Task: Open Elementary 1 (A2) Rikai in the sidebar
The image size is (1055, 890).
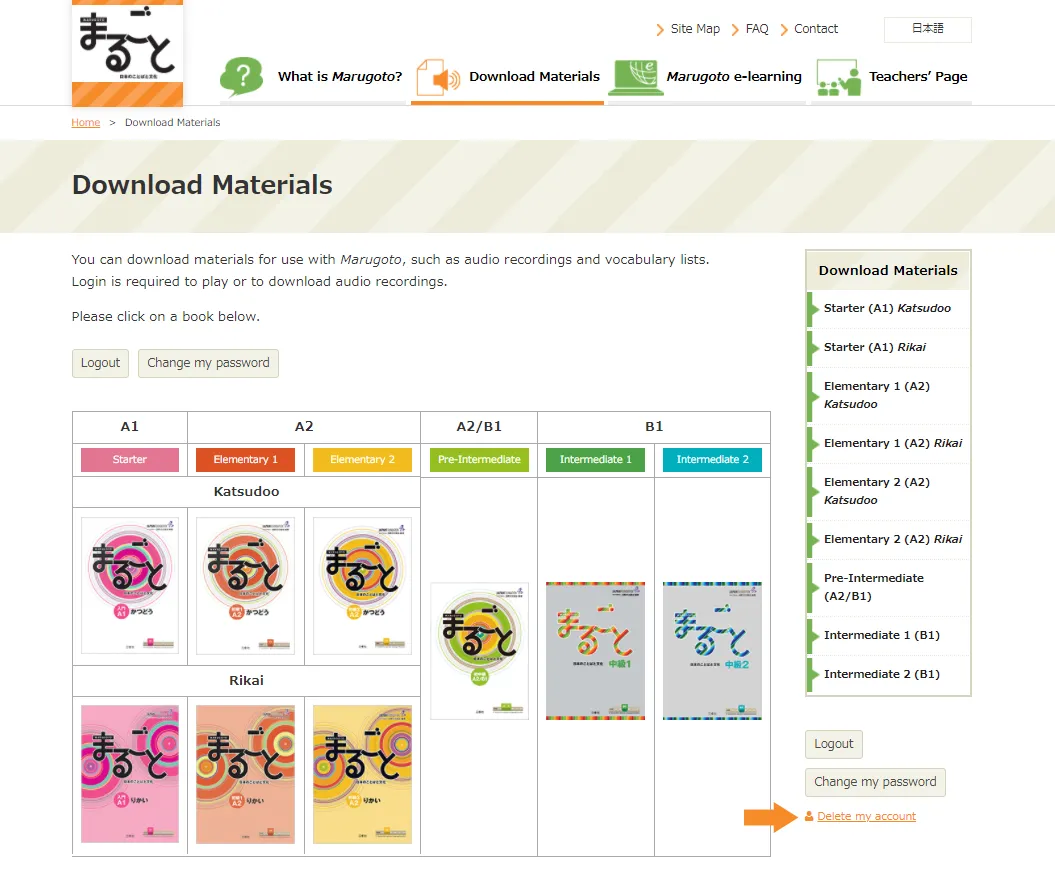Action: click(888, 444)
